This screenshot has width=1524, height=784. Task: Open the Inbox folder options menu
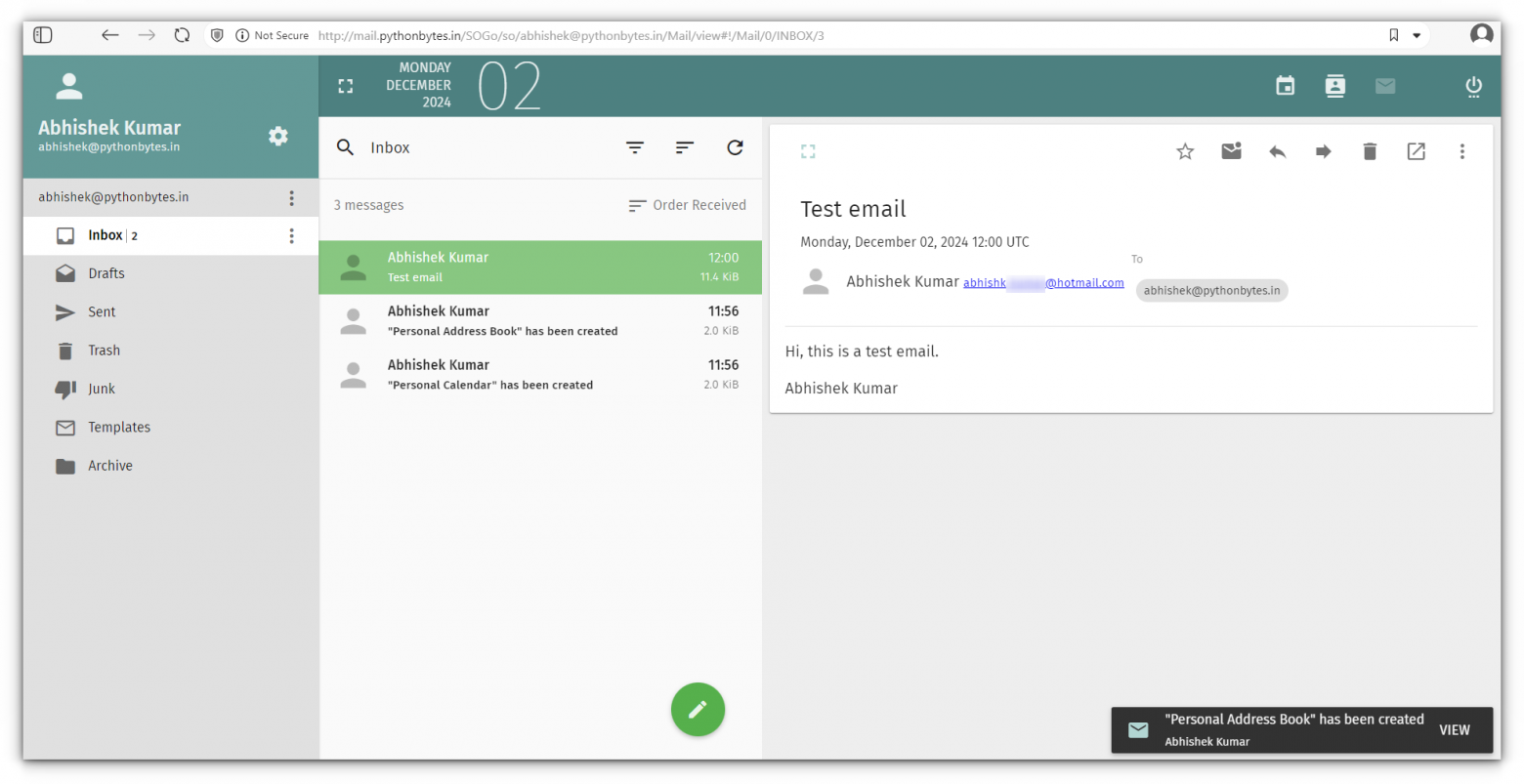pyautogui.click(x=291, y=235)
